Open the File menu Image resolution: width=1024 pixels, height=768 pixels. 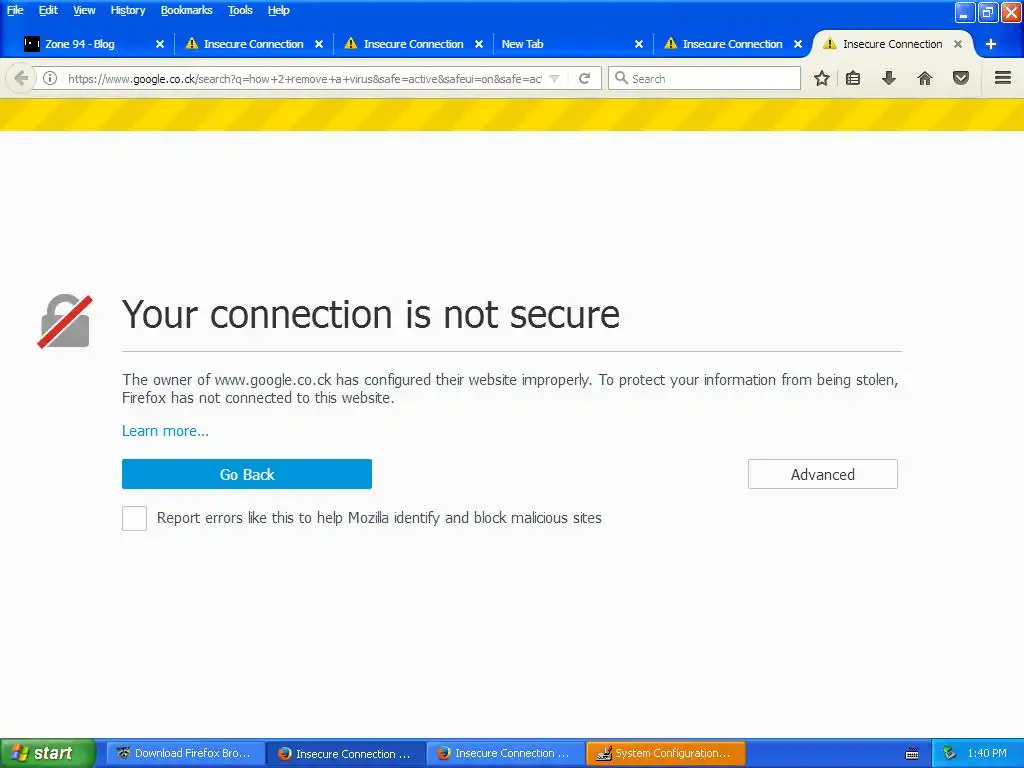[x=15, y=10]
